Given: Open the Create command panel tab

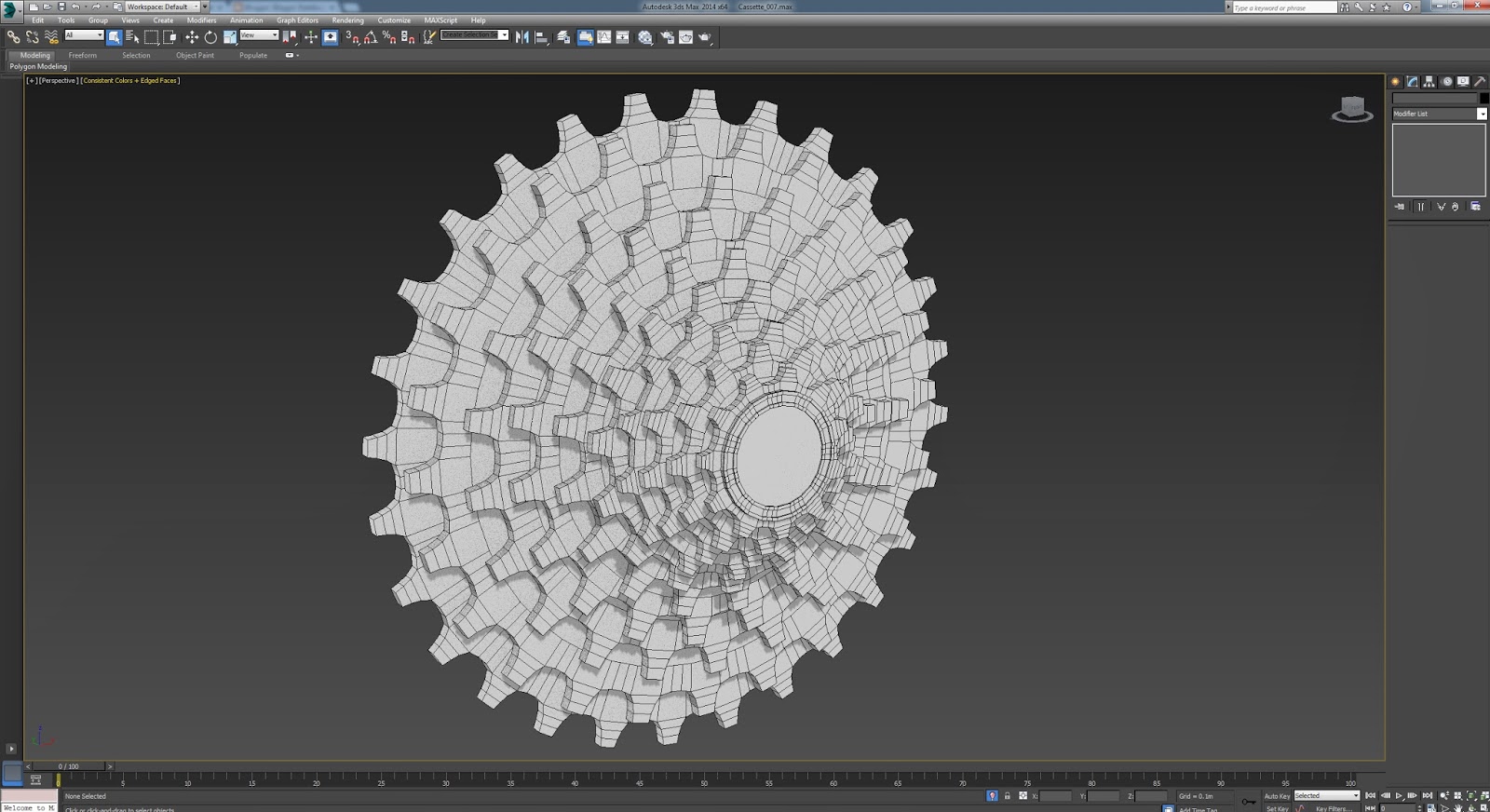Looking at the screenshot, I should click(x=1396, y=82).
